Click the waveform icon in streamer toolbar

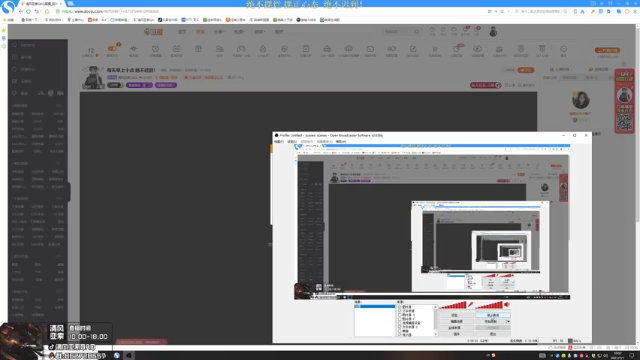133,49
